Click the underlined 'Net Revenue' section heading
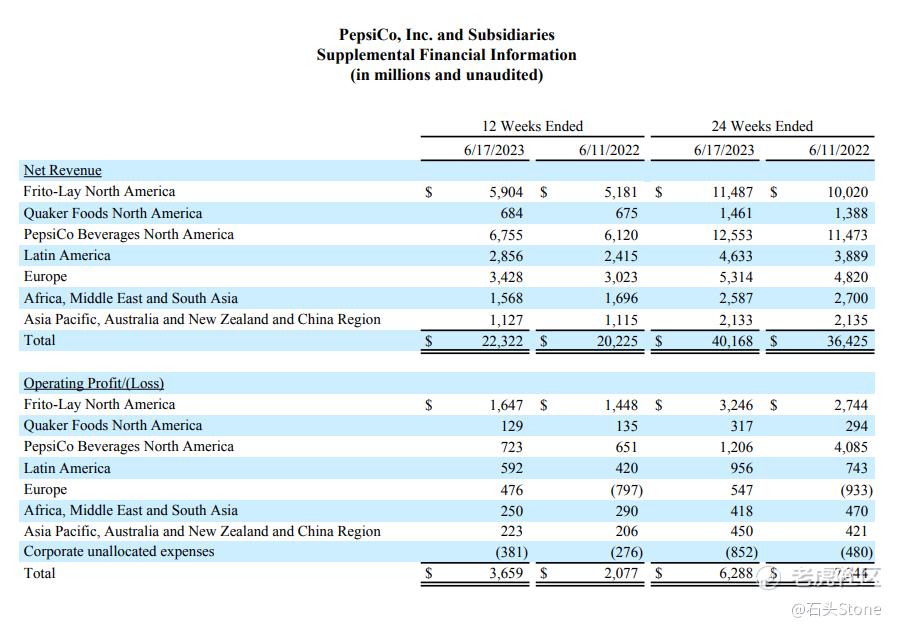Viewport: 898px width, 629px height. 62,171
